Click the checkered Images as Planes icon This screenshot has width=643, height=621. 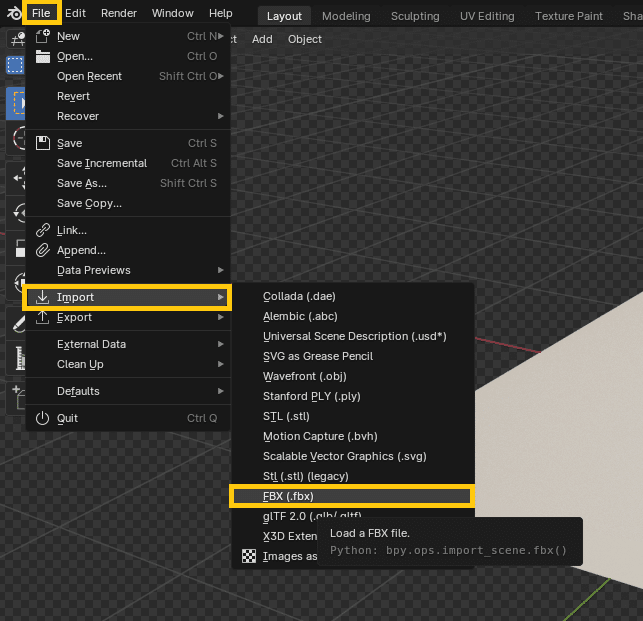click(249, 556)
